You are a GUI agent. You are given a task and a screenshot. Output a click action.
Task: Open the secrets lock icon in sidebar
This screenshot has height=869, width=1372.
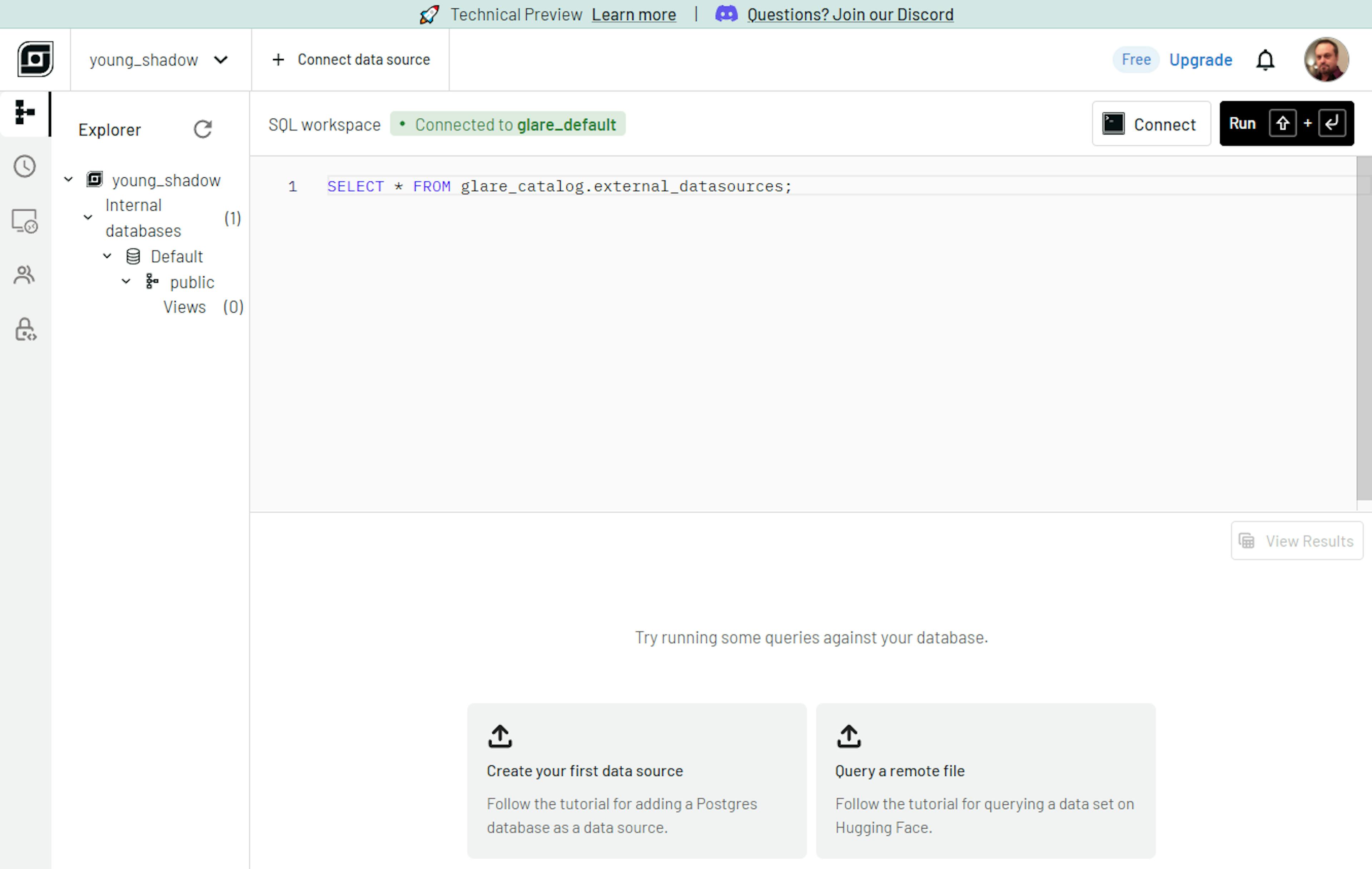pos(24,329)
